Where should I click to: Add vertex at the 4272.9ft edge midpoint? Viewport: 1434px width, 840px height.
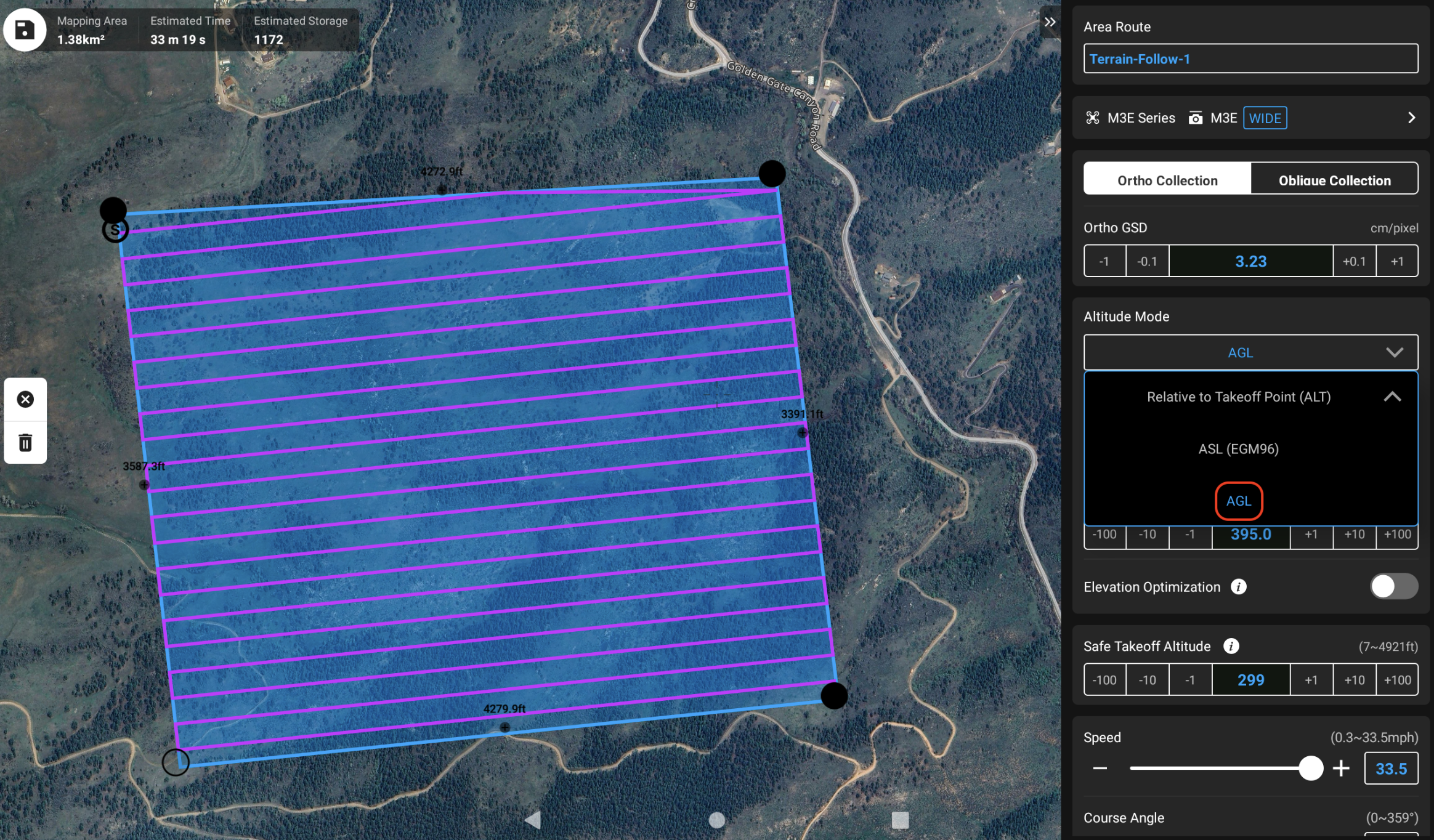point(442,190)
